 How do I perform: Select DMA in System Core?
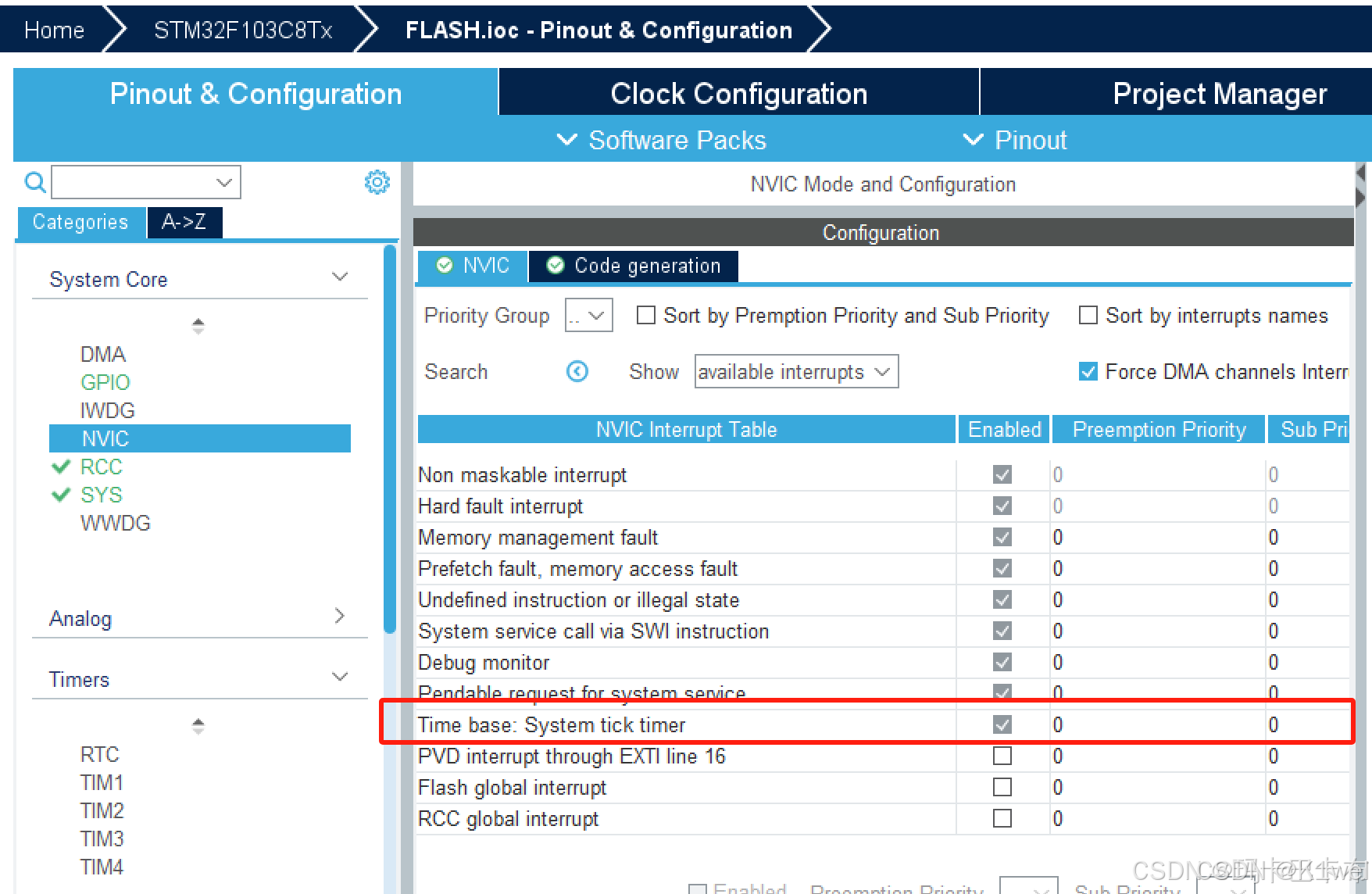click(x=102, y=354)
